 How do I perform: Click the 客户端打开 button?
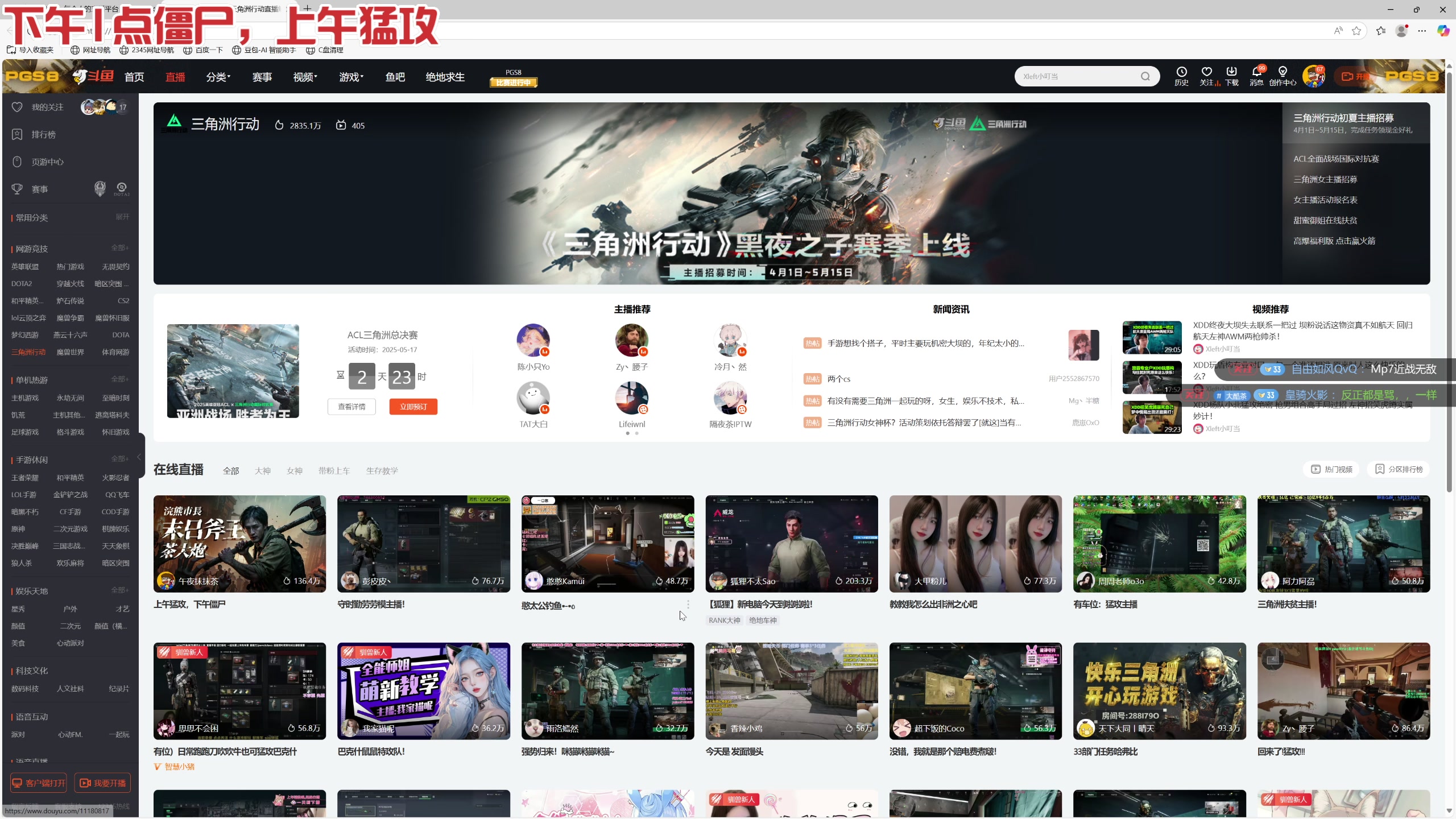pos(39,783)
